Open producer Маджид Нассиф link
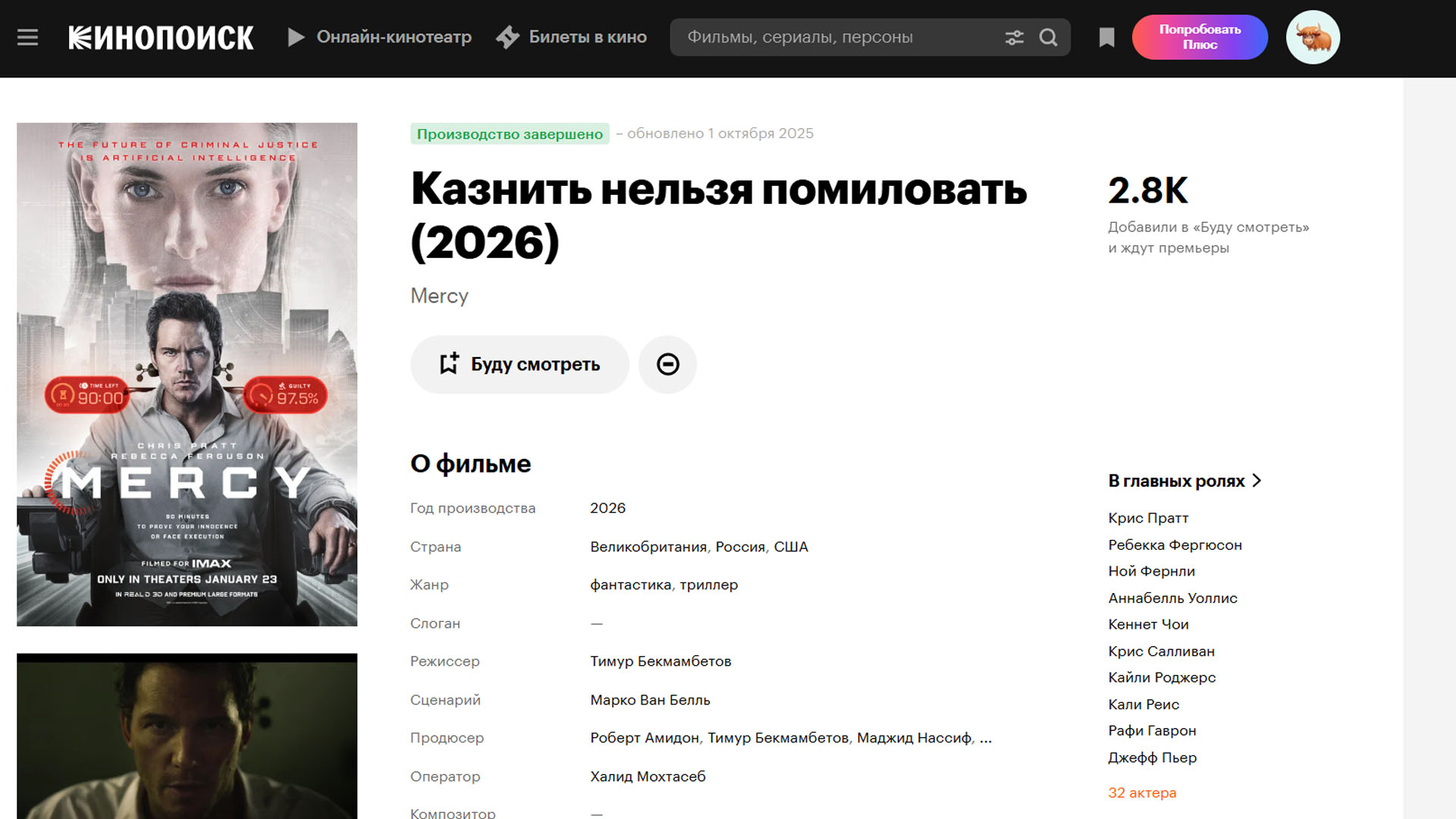 click(x=914, y=738)
